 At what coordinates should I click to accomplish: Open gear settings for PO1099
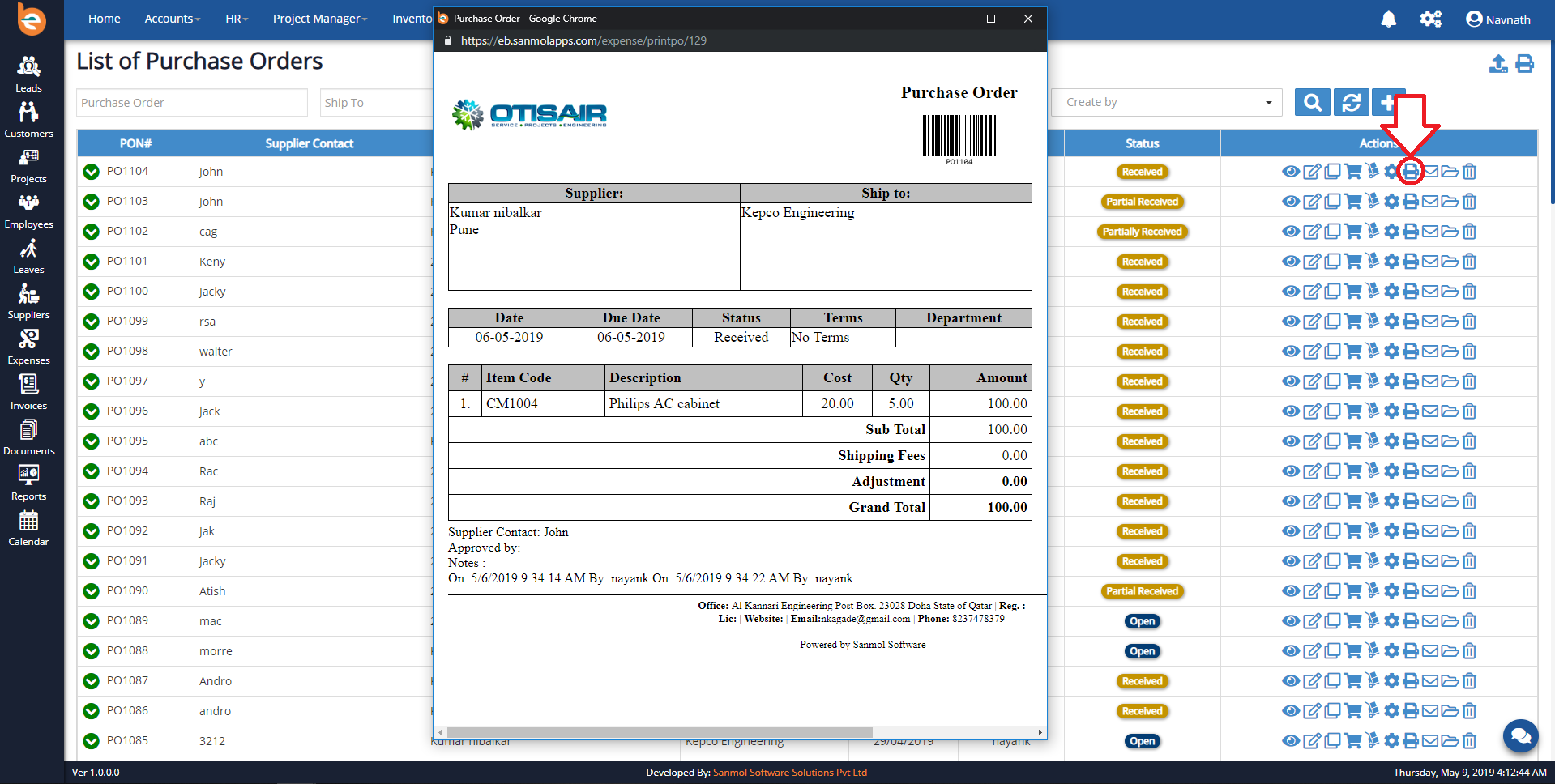1391,322
